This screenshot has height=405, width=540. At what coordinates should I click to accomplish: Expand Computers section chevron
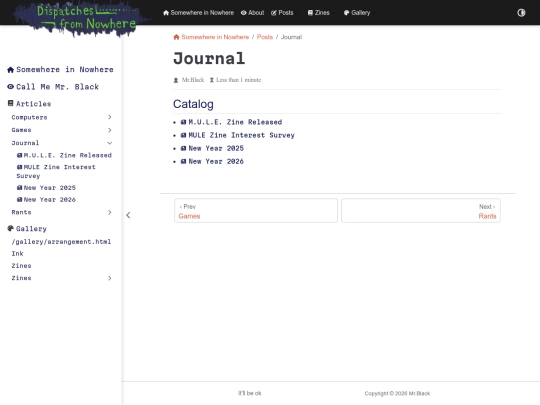[110, 117]
